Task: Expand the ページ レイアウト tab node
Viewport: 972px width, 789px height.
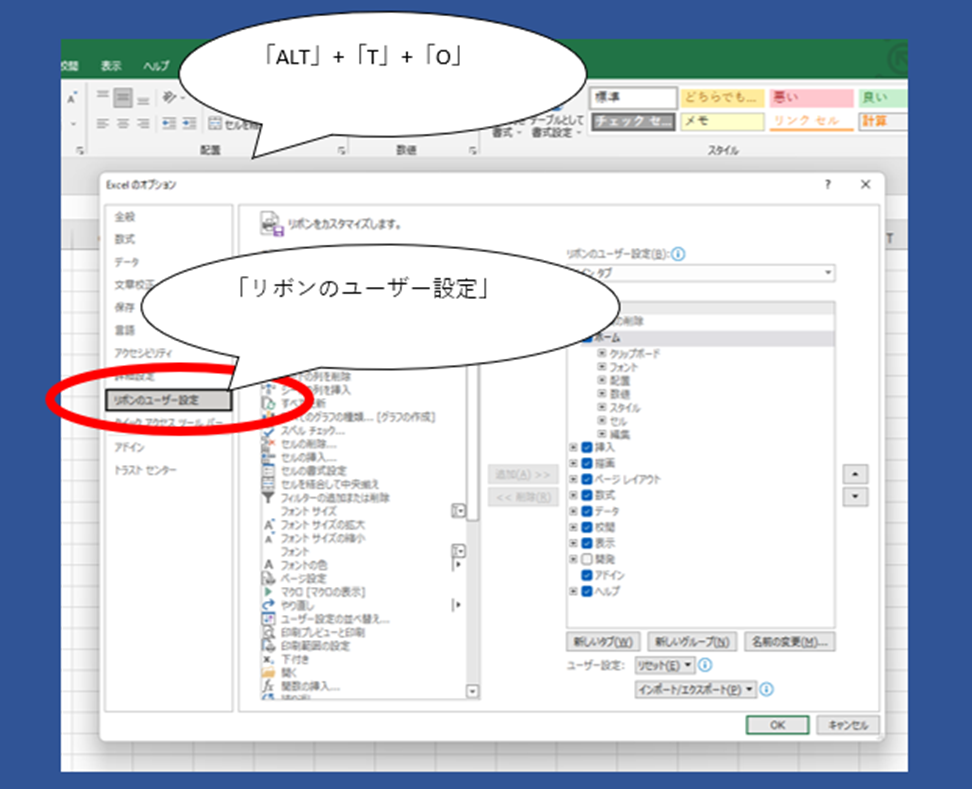Action: pyautogui.click(x=573, y=479)
